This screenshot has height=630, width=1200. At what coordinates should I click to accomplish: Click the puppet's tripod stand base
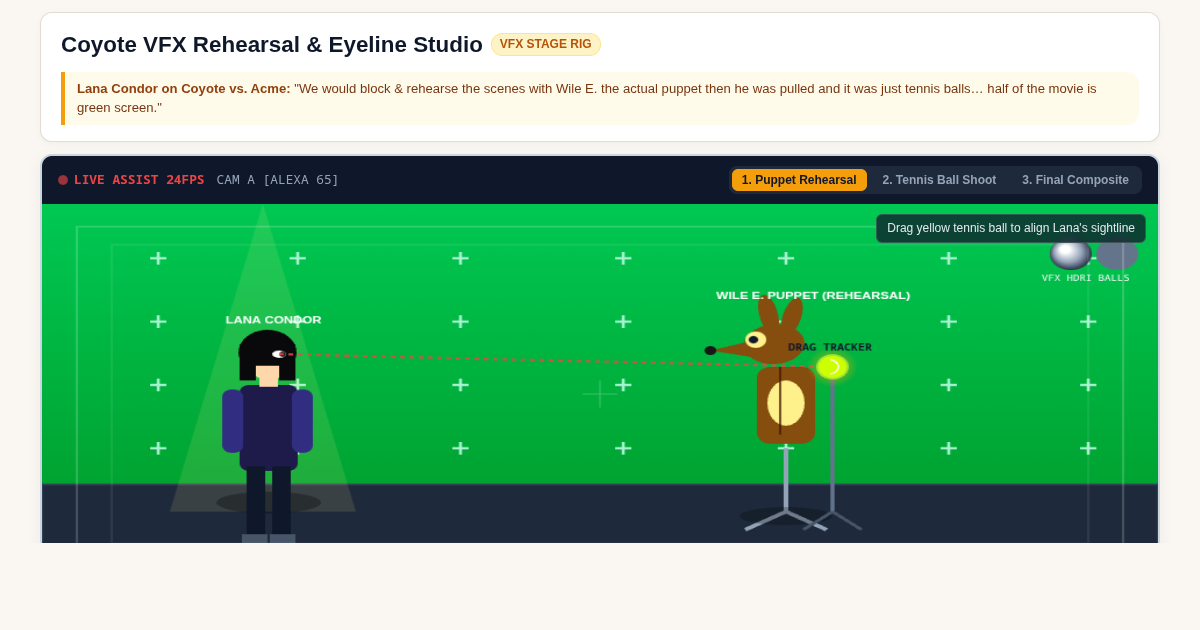[786, 519]
